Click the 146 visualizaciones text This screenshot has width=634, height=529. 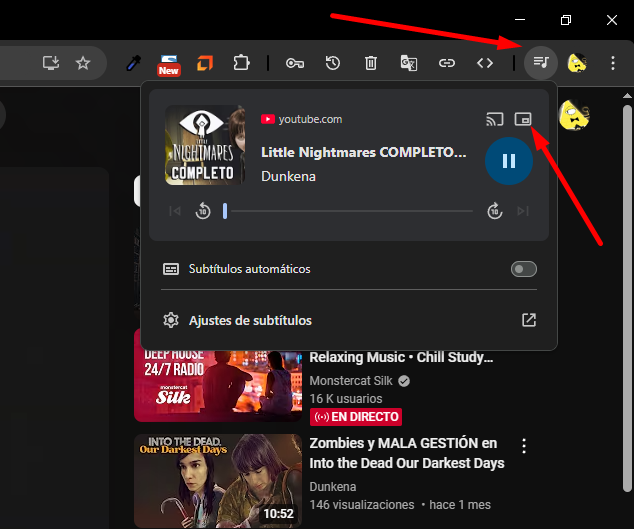tap(362, 505)
